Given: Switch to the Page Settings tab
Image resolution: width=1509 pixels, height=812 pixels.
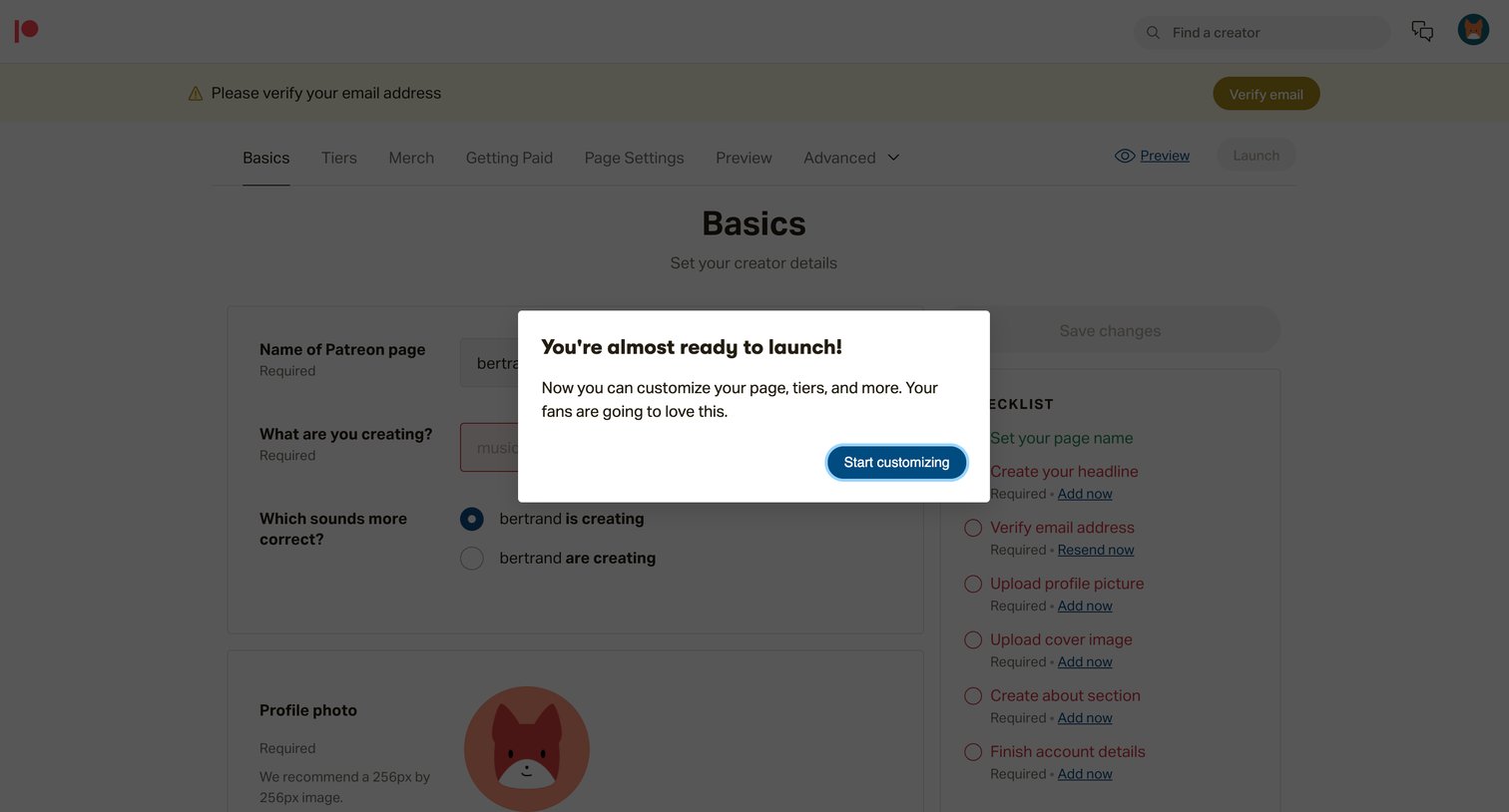Looking at the screenshot, I should pyautogui.click(x=634, y=158).
